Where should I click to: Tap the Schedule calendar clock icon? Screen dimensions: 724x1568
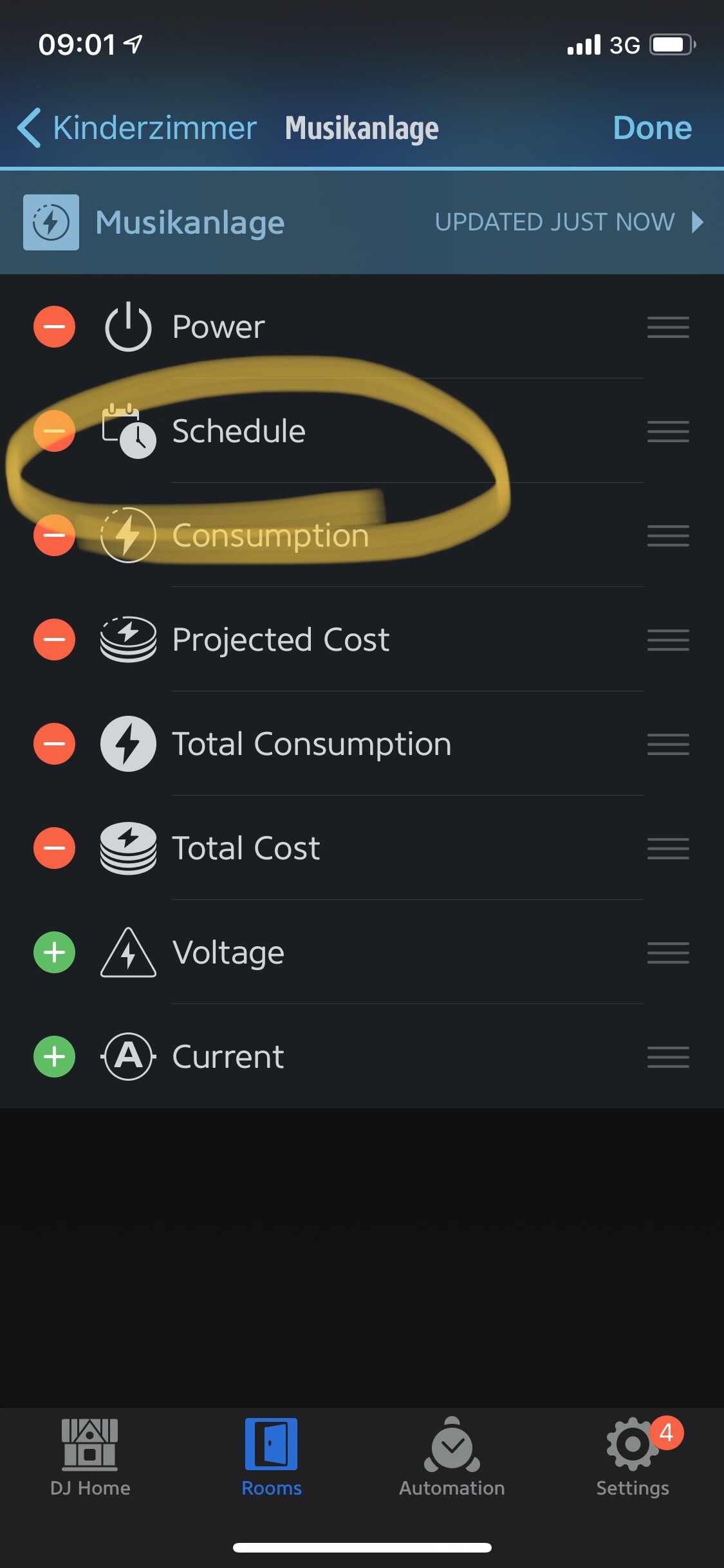[128, 431]
